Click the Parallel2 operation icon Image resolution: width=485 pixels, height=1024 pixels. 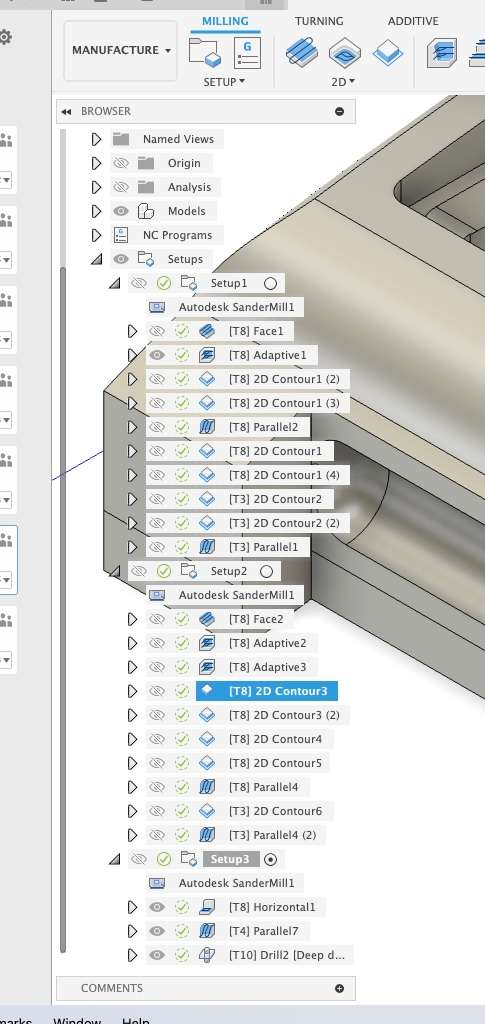pos(206,427)
